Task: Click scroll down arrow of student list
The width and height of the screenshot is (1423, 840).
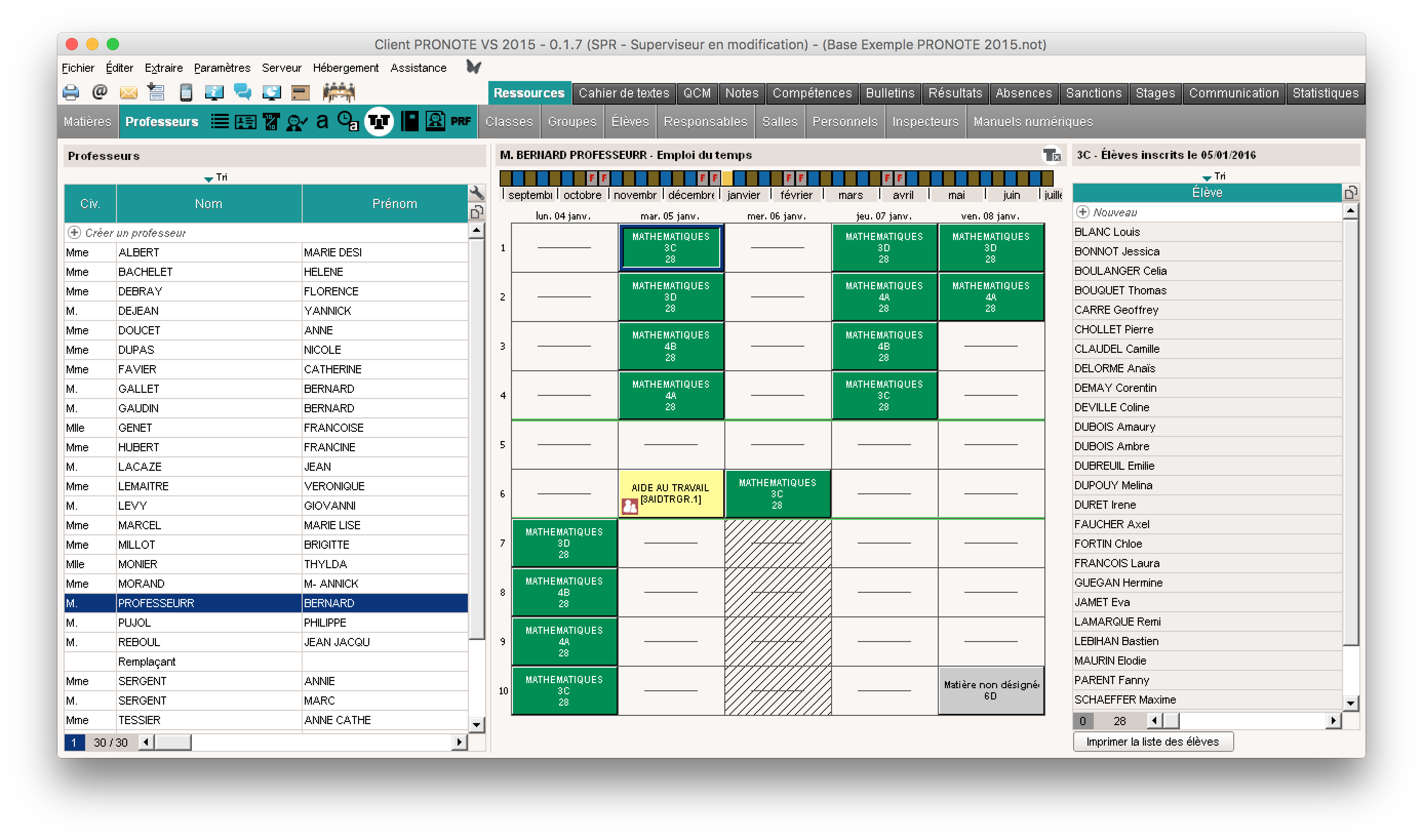Action: (1350, 704)
